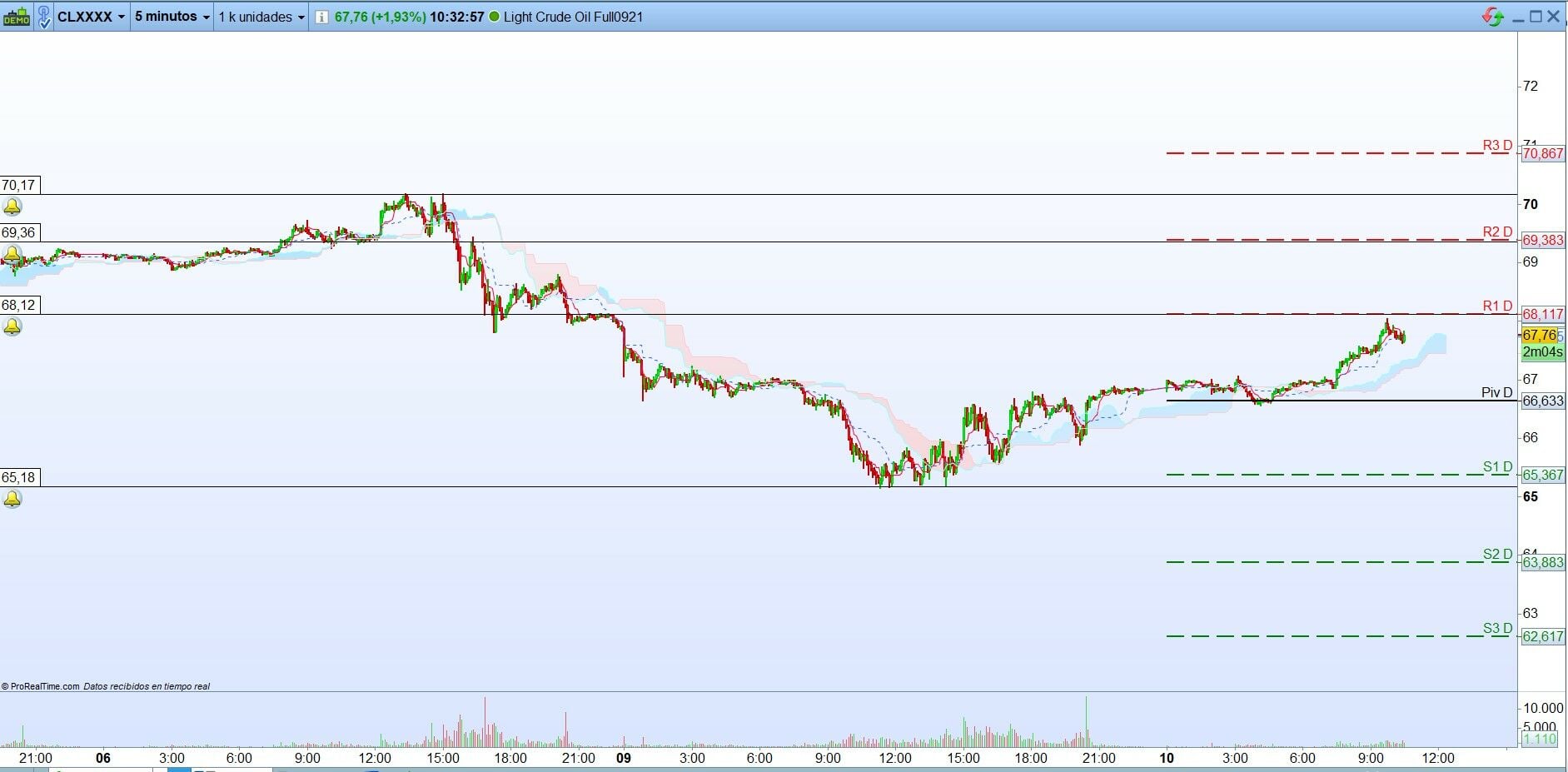Click the date marker 09 on time axis
Viewport: 1568px width, 772px height.
point(624,758)
